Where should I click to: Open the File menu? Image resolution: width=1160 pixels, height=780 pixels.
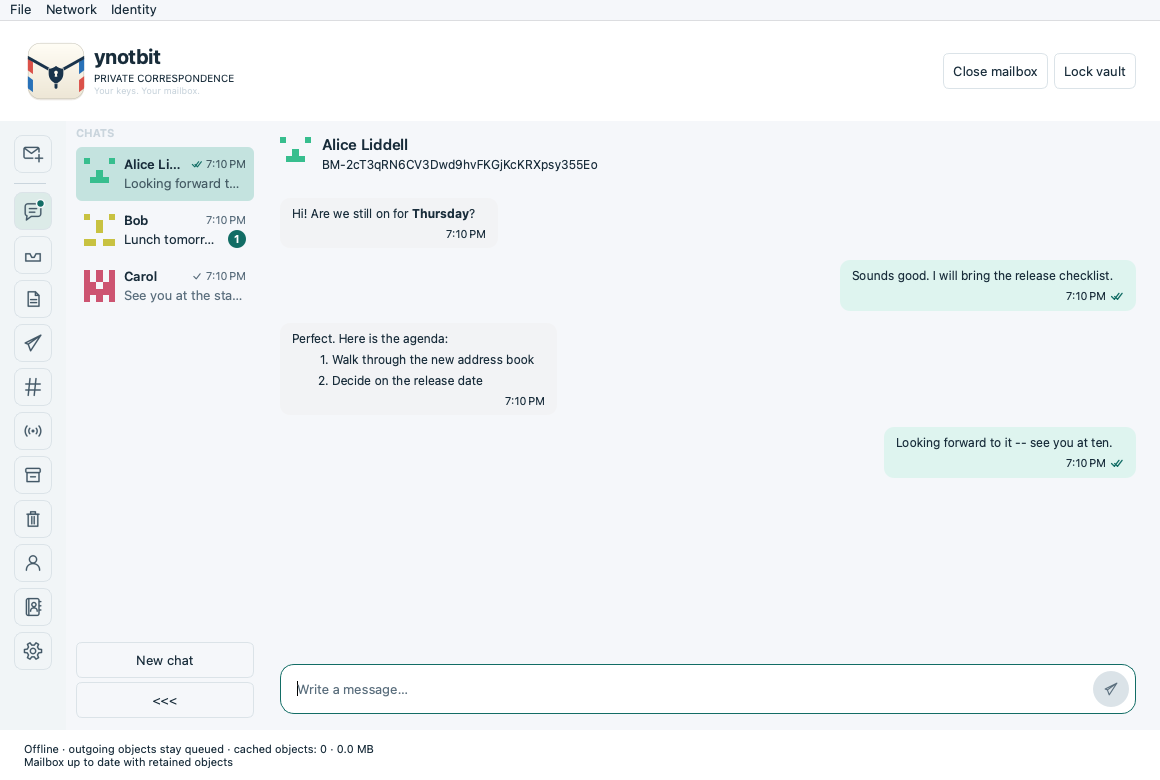pos(21,10)
